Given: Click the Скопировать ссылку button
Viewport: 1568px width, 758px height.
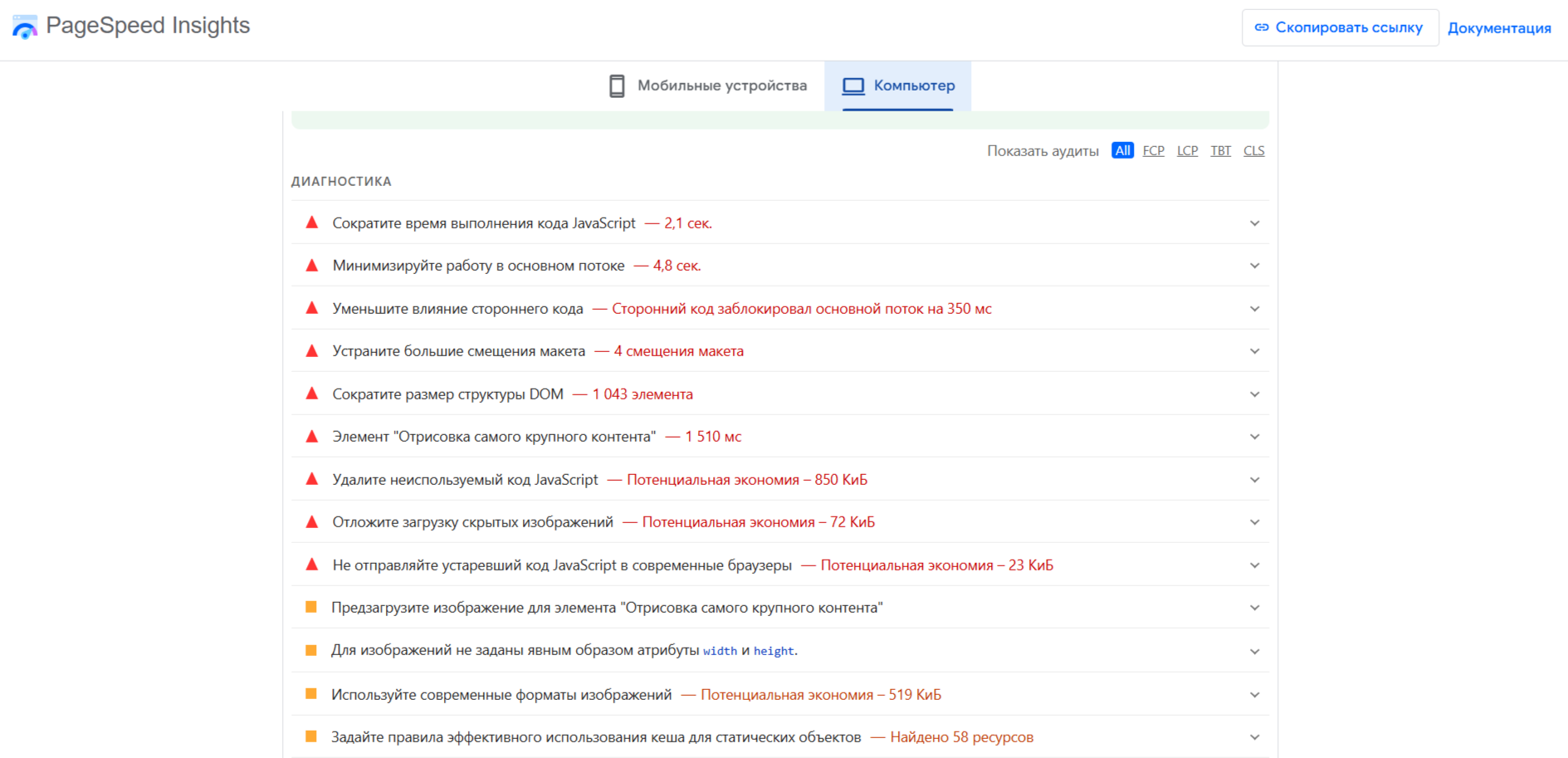Looking at the screenshot, I should click(1340, 27).
